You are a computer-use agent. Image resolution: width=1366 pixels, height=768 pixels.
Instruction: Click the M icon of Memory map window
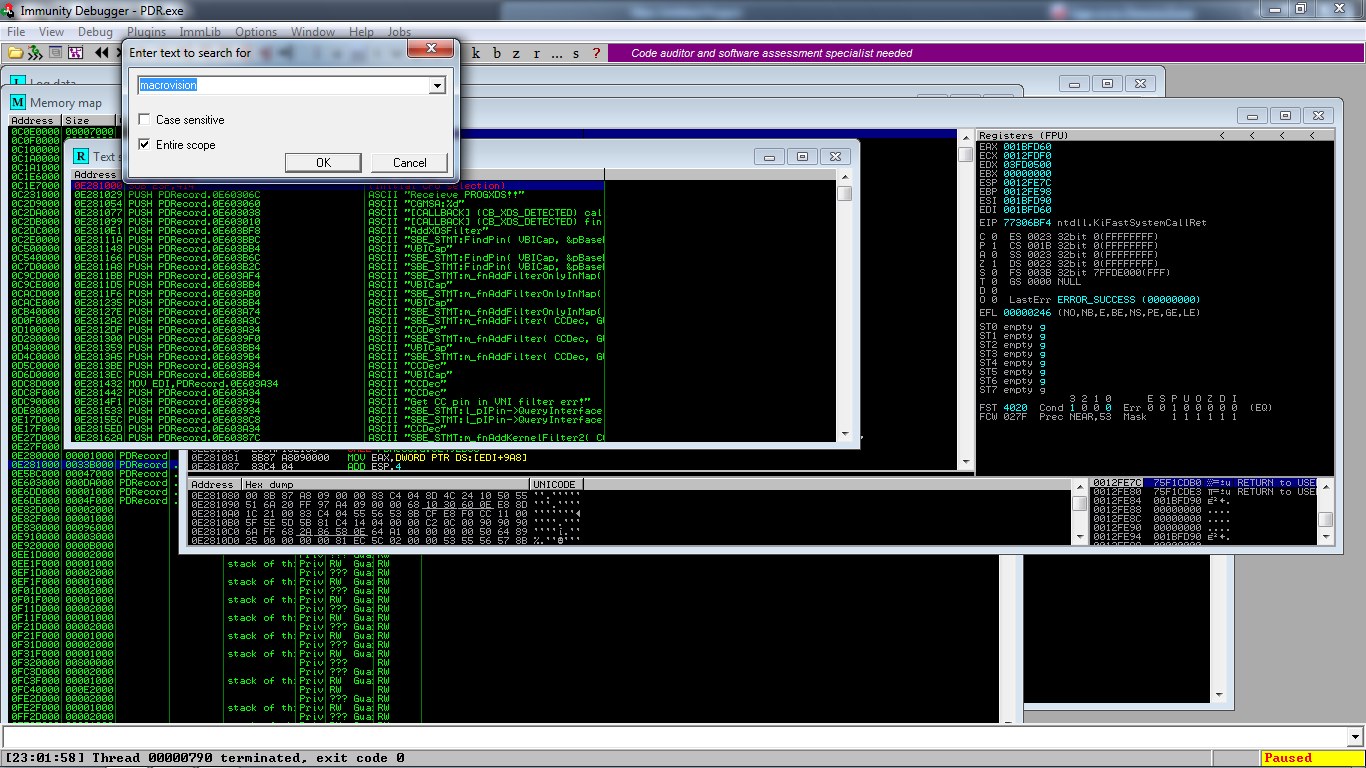18,102
